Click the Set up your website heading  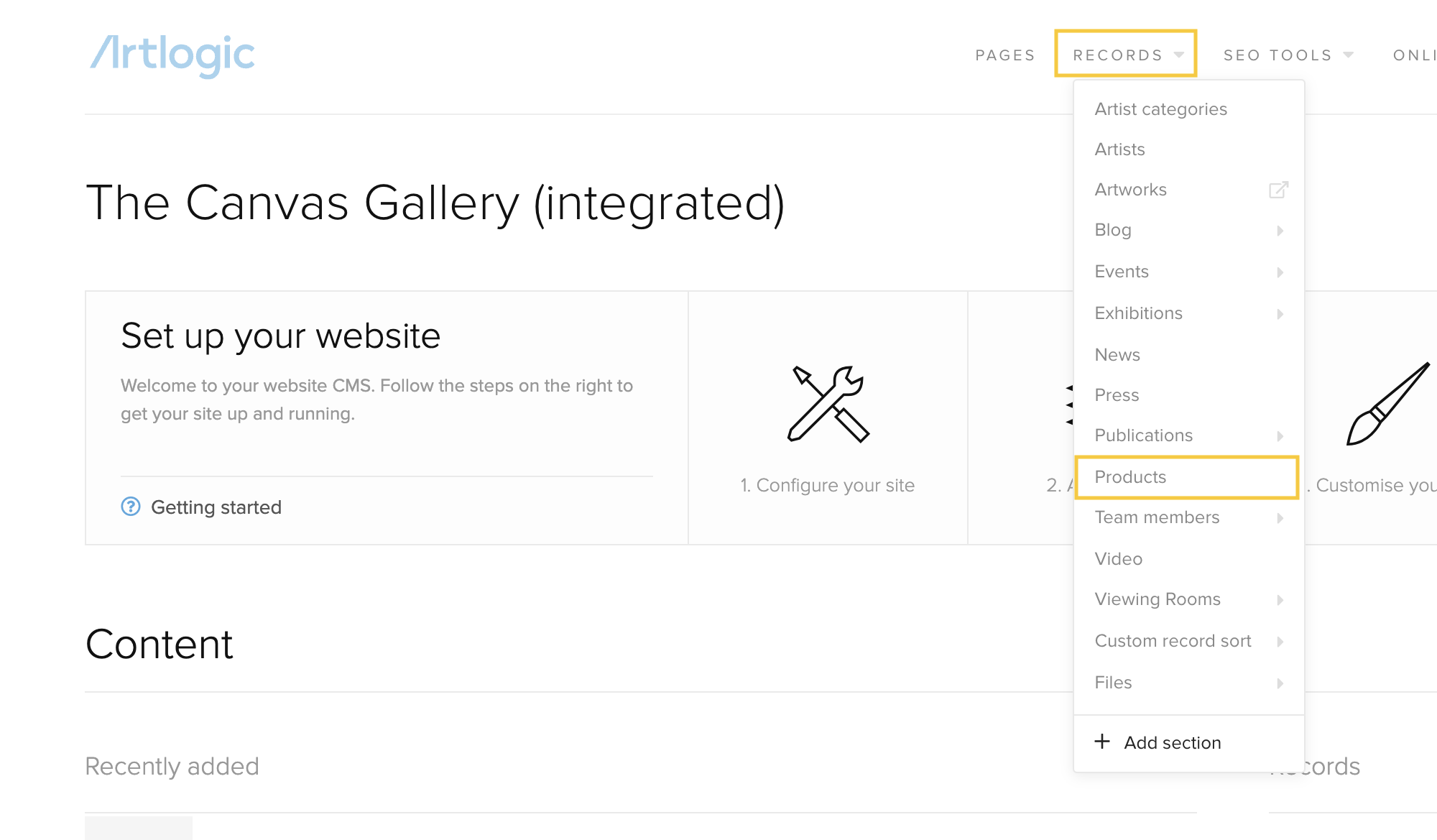pos(280,336)
